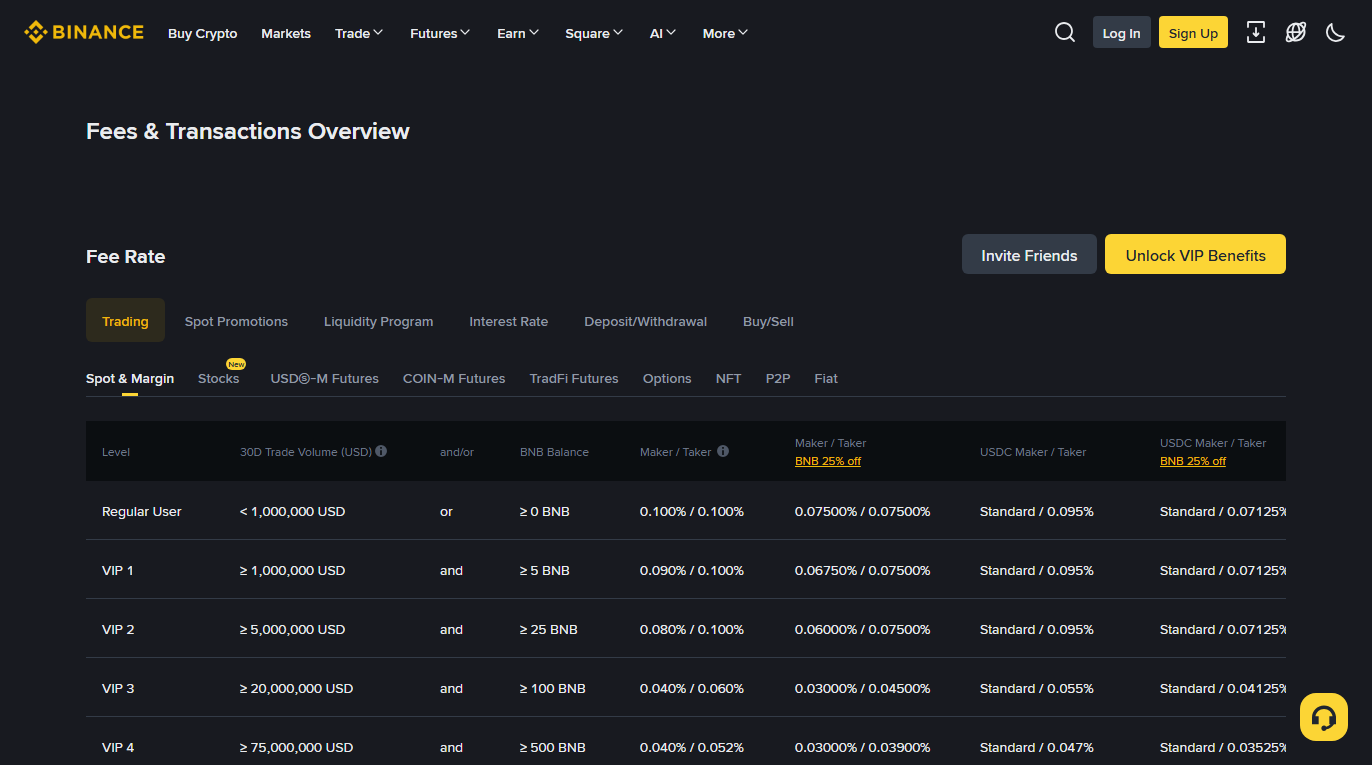Expand the More dropdown menu
The height and width of the screenshot is (765, 1372).
725,33
